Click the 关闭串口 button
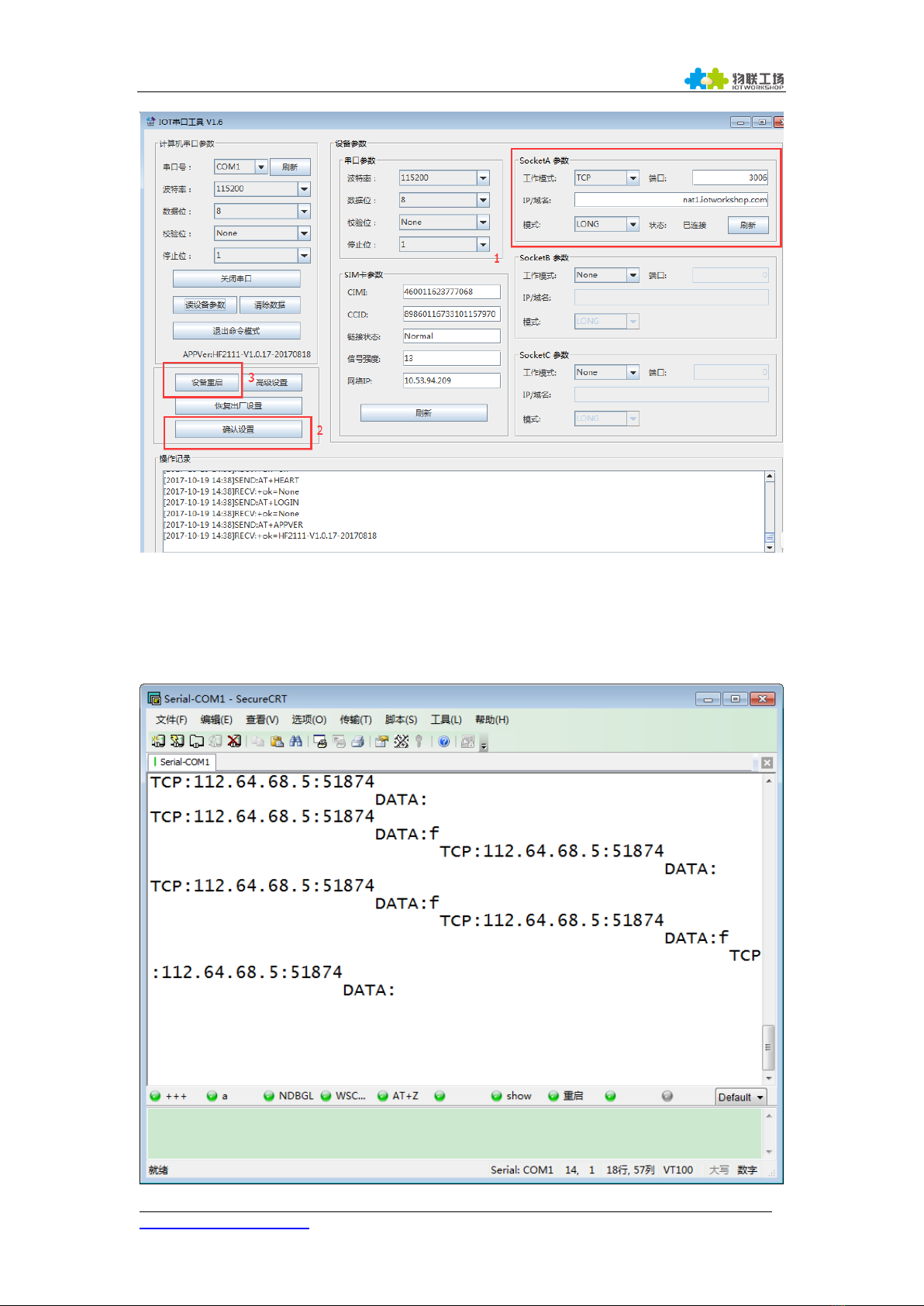Image resolution: width=924 pixels, height=1306 pixels. (x=236, y=278)
